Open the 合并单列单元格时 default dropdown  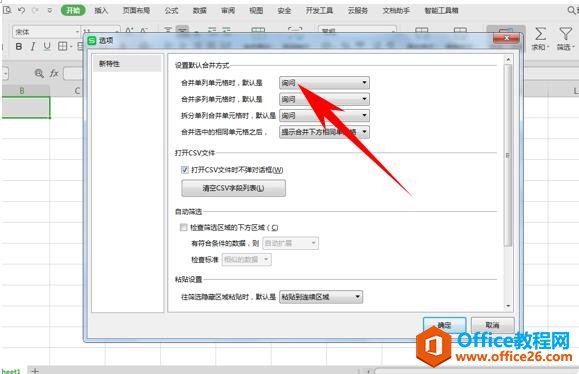(x=324, y=83)
